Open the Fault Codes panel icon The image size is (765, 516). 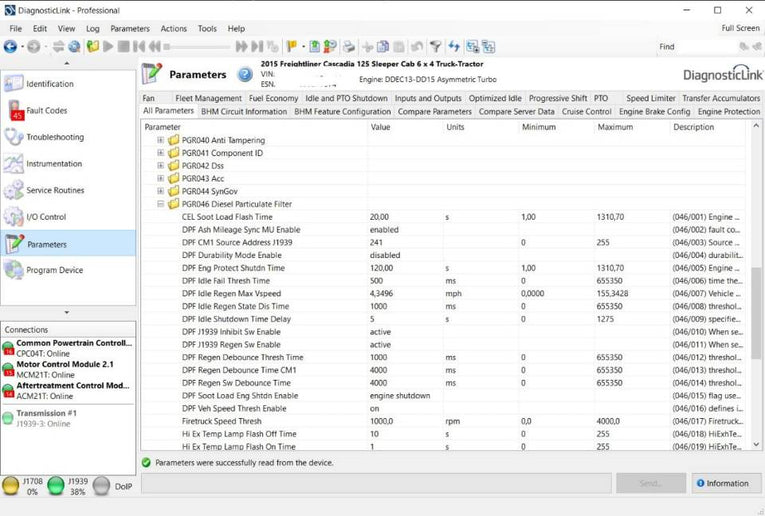15,111
